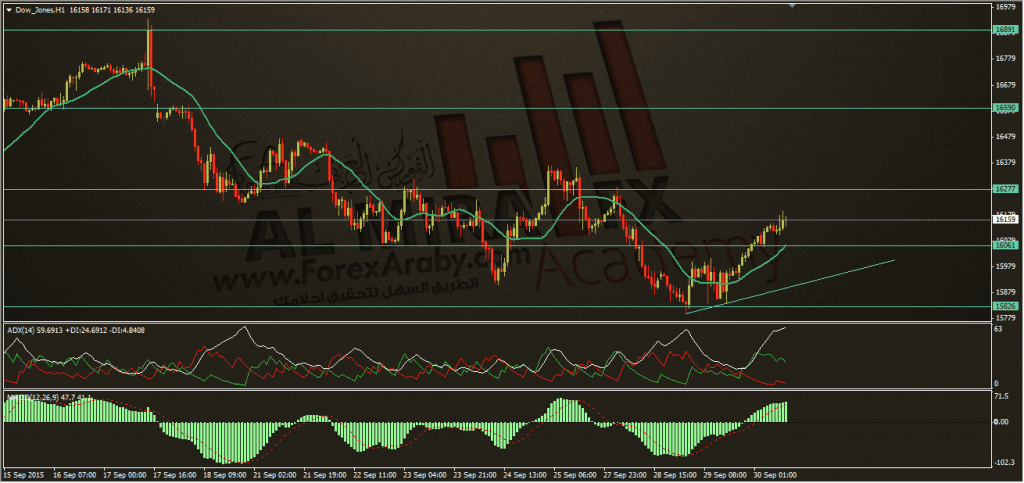Screen dimensions: 1024x483
Task: Click the 30 Sep 01:00 time label
Action: (776, 475)
